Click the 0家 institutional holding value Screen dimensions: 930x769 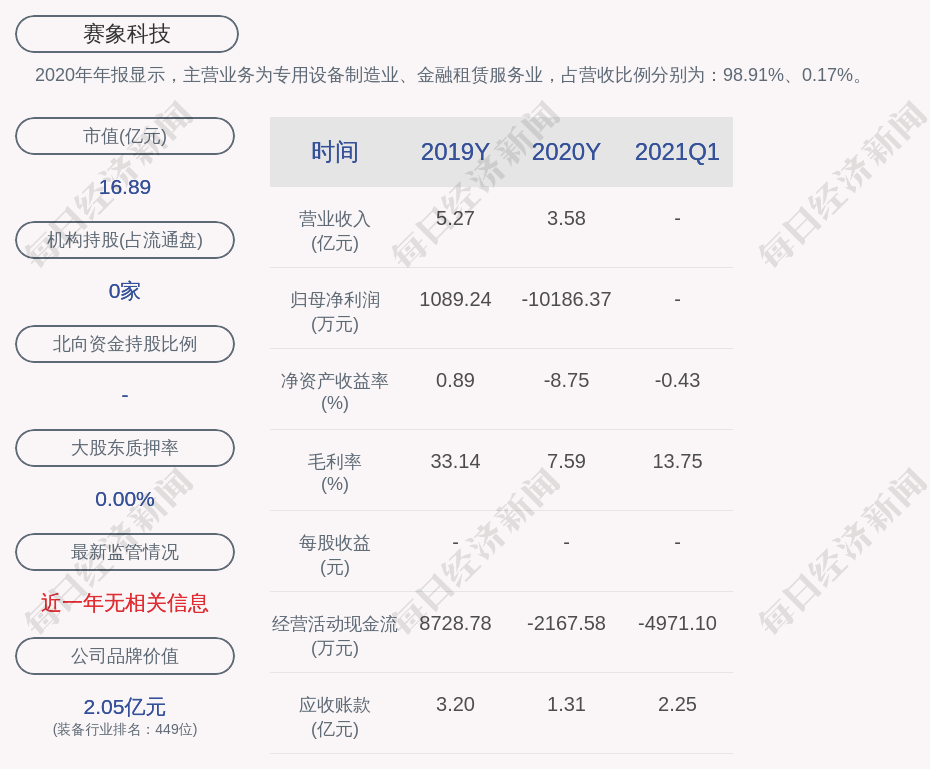pyautogui.click(x=125, y=291)
